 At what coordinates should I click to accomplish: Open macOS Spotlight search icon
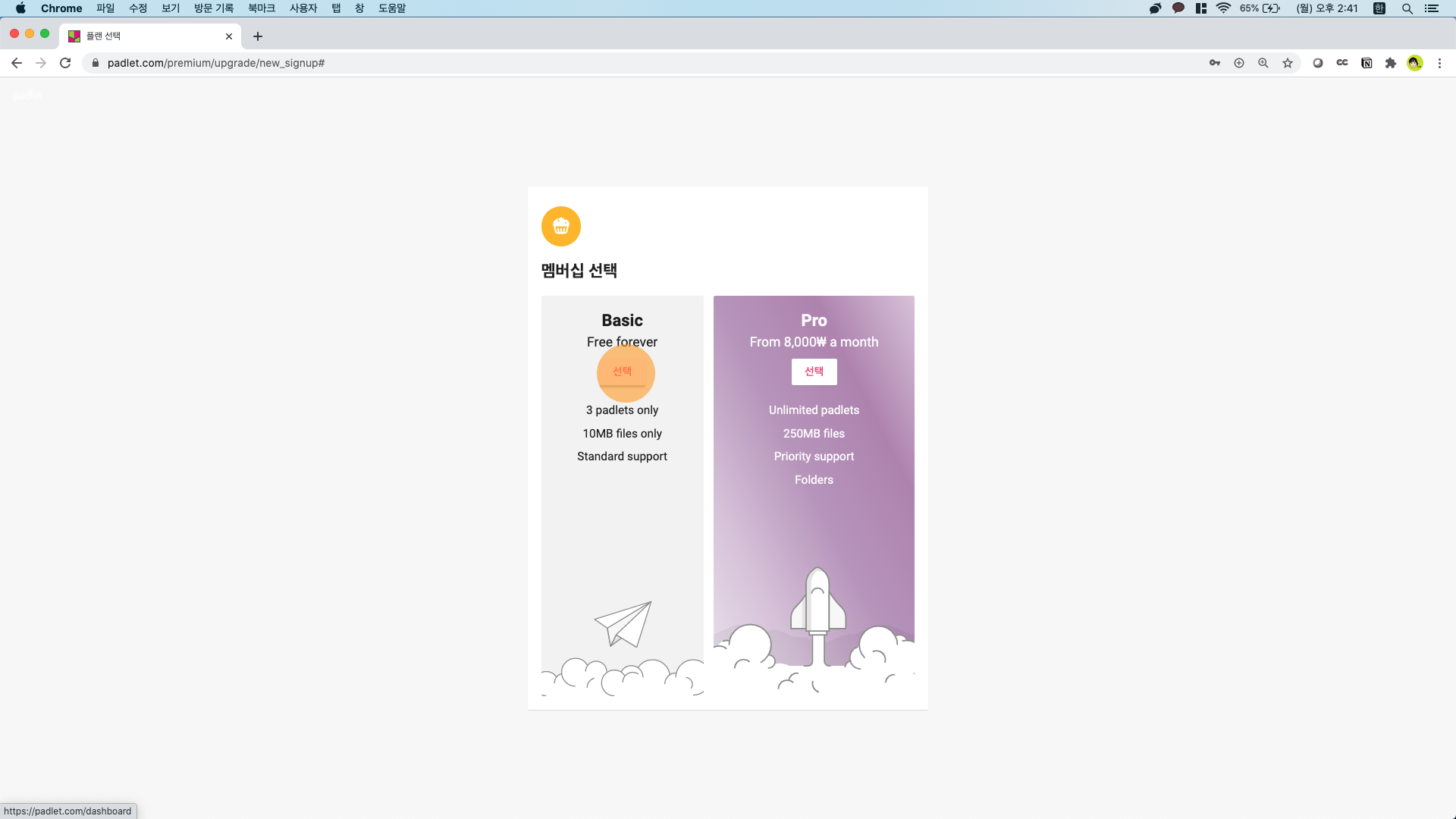pos(1407,8)
